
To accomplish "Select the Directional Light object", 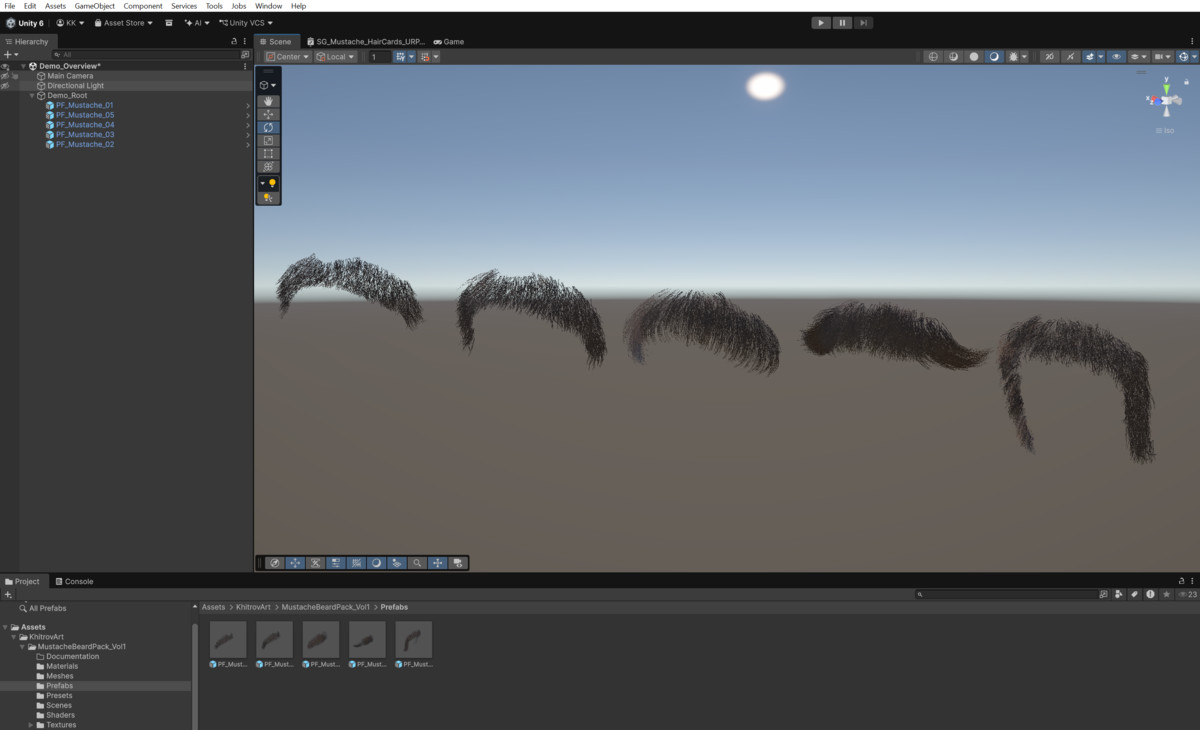I will (x=75, y=86).
